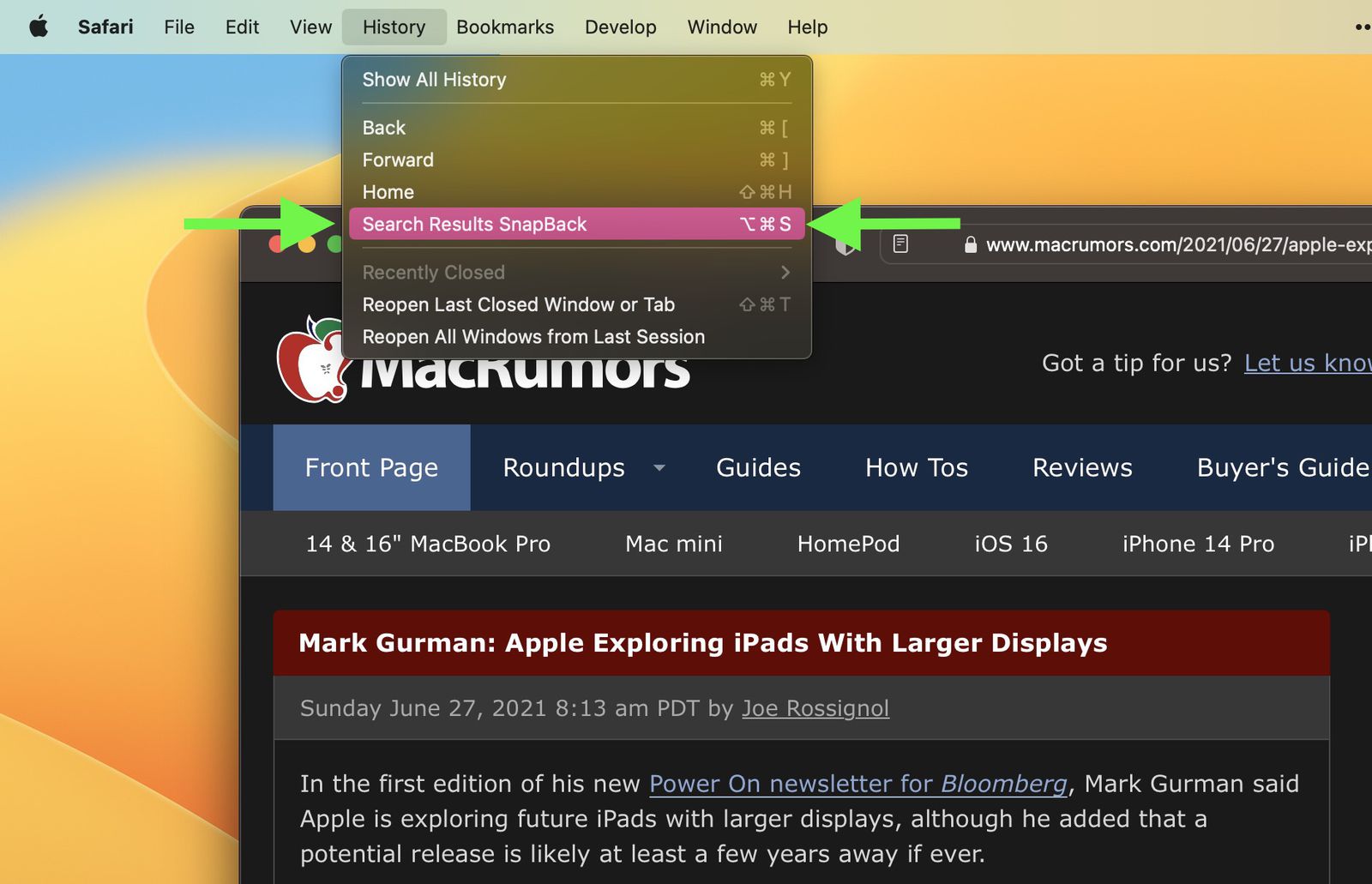The image size is (1372, 884).
Task: Click Reopen Last Closed Window or Tab
Action: 519,304
